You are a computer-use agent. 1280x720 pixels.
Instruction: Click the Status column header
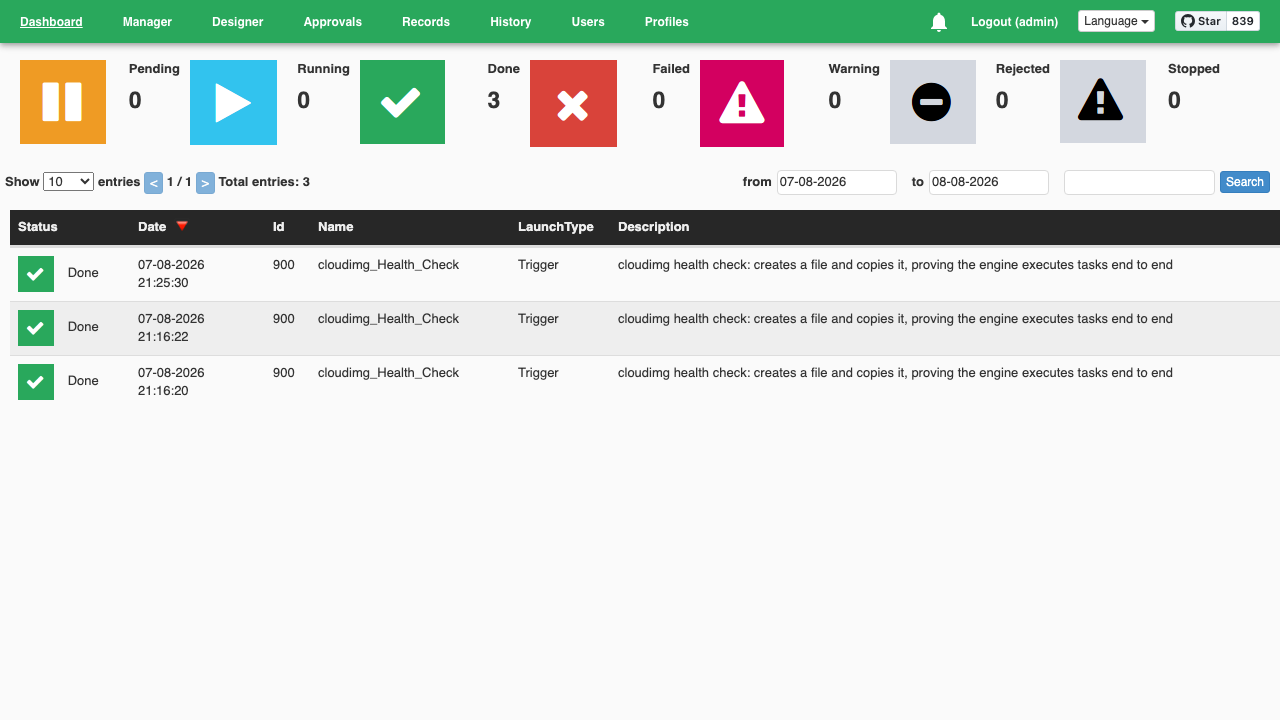pos(38,227)
